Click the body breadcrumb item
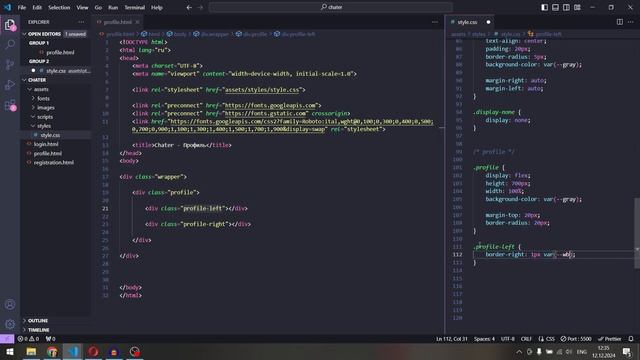 176,34
